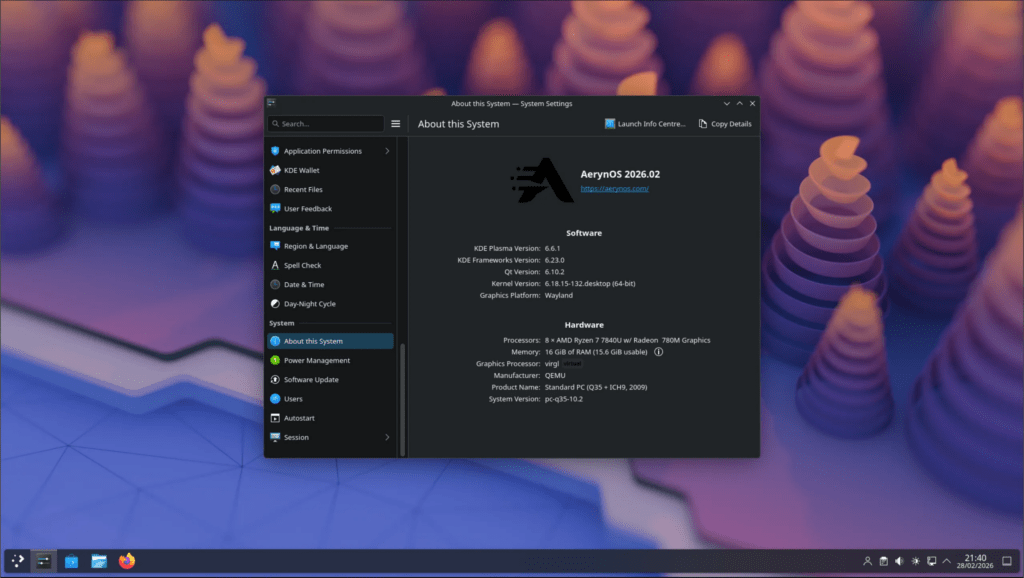This screenshot has height=578, width=1024.
Task: Open the Users settings page
Action: coord(293,398)
